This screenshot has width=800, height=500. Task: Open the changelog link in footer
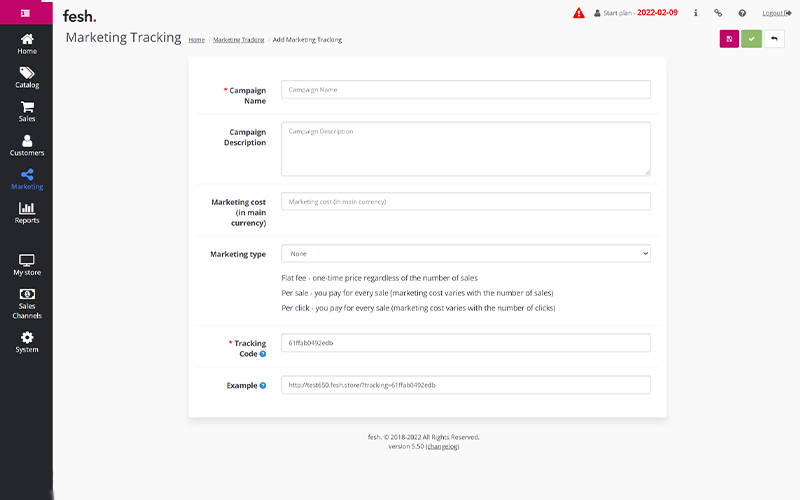(442, 446)
